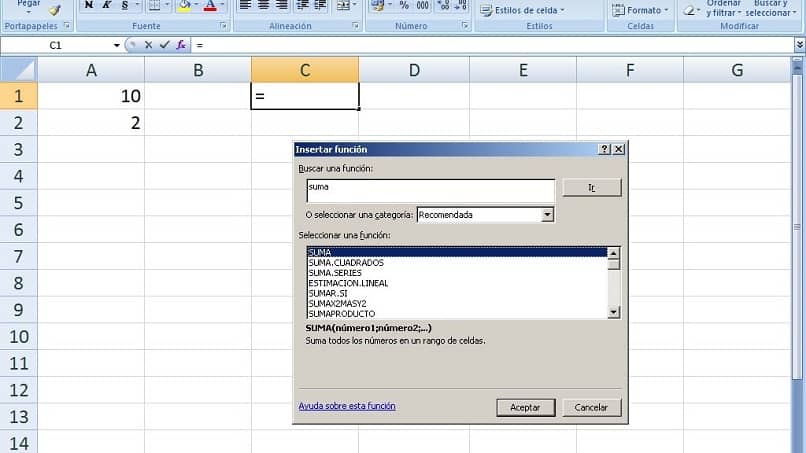This screenshot has height=453, width=806.
Task: Apply cell borders icon
Action: tap(154, 5)
